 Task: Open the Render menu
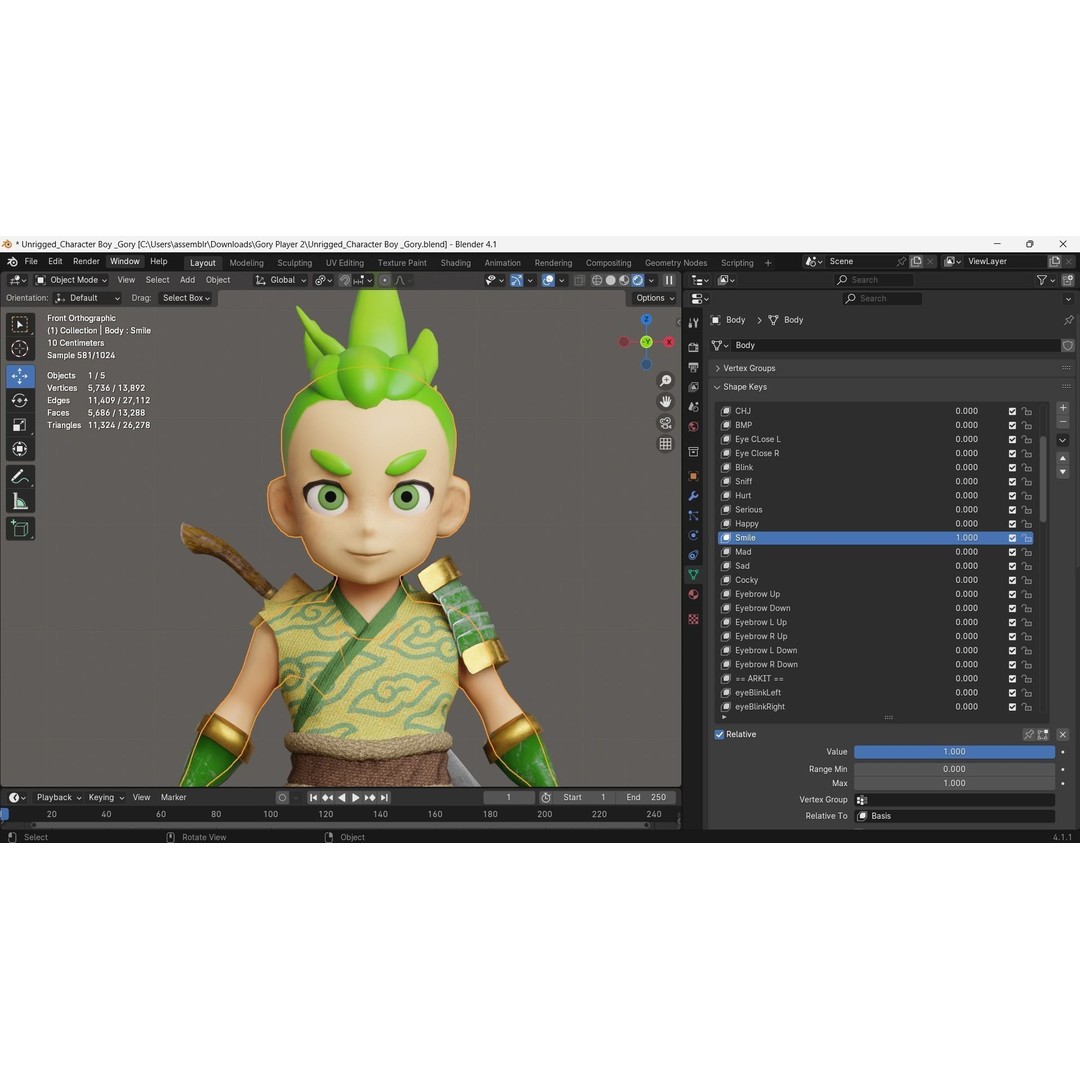click(86, 262)
